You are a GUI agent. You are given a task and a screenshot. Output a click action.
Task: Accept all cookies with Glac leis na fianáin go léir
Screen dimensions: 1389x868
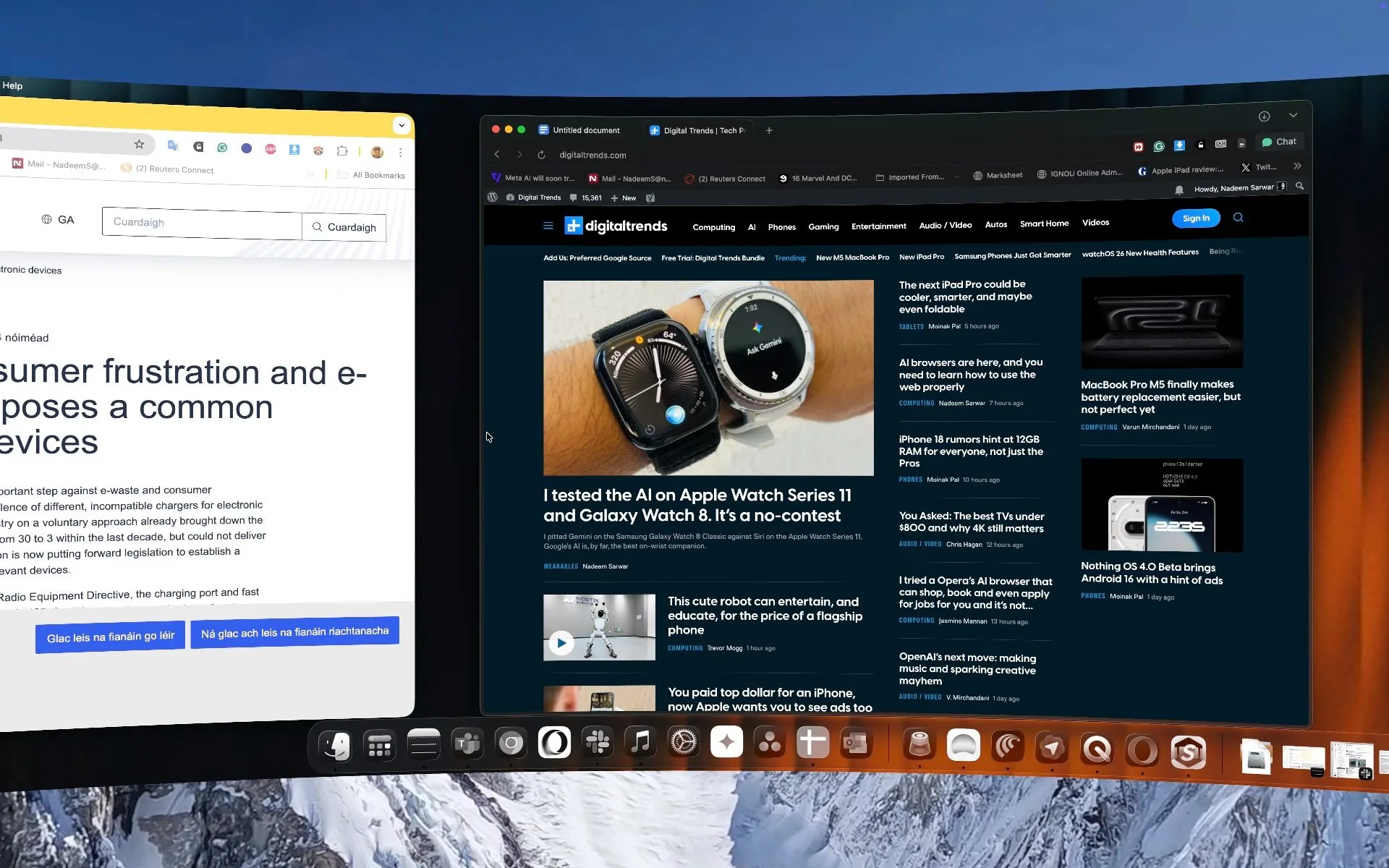(x=110, y=637)
